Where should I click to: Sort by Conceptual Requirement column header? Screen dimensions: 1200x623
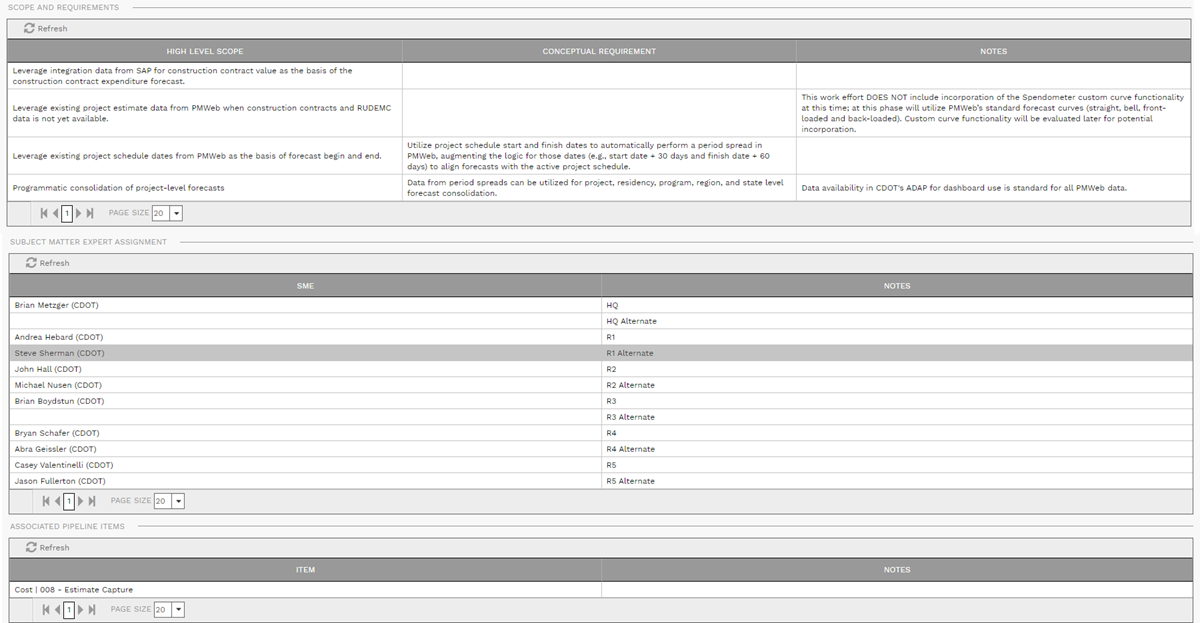[x=599, y=51]
